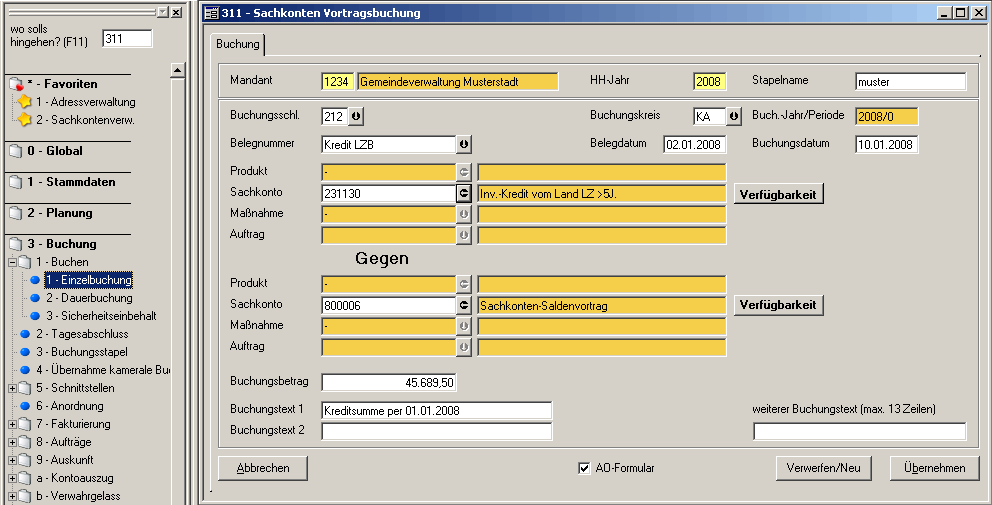Click into the Buchungsbetrag amount field
The height and width of the screenshot is (505, 992).
pos(389,382)
